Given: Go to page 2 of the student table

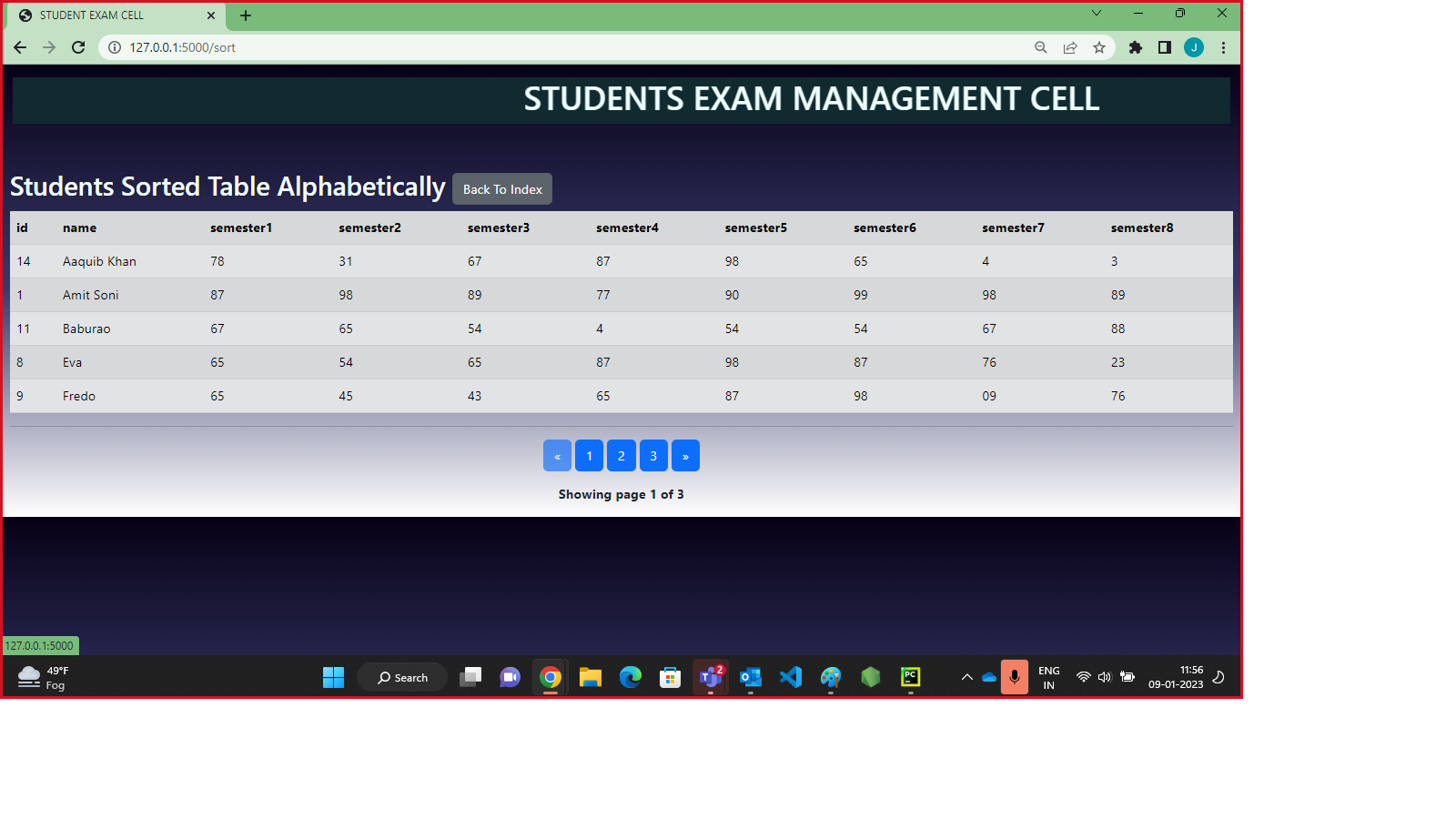Looking at the screenshot, I should tap(621, 455).
